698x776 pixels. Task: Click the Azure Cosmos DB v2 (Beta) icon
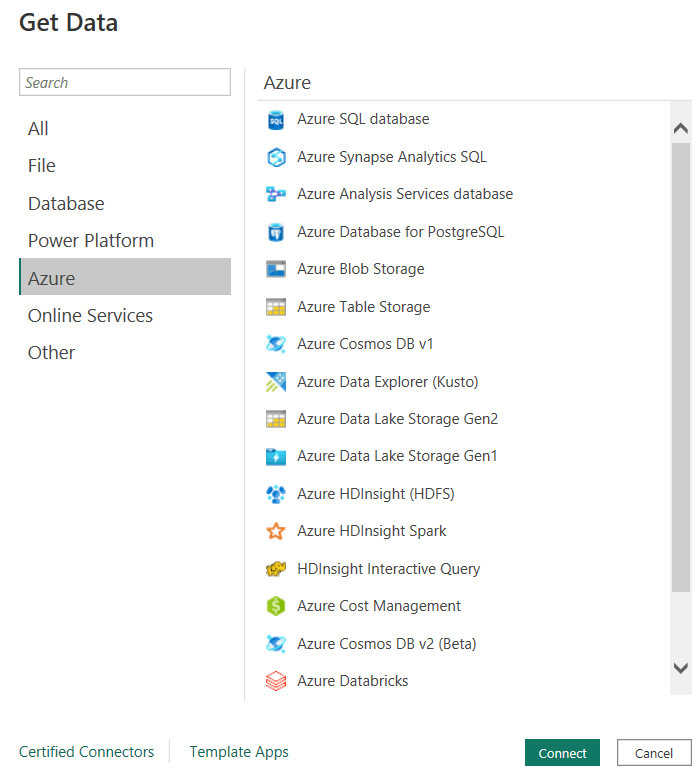pyautogui.click(x=276, y=643)
